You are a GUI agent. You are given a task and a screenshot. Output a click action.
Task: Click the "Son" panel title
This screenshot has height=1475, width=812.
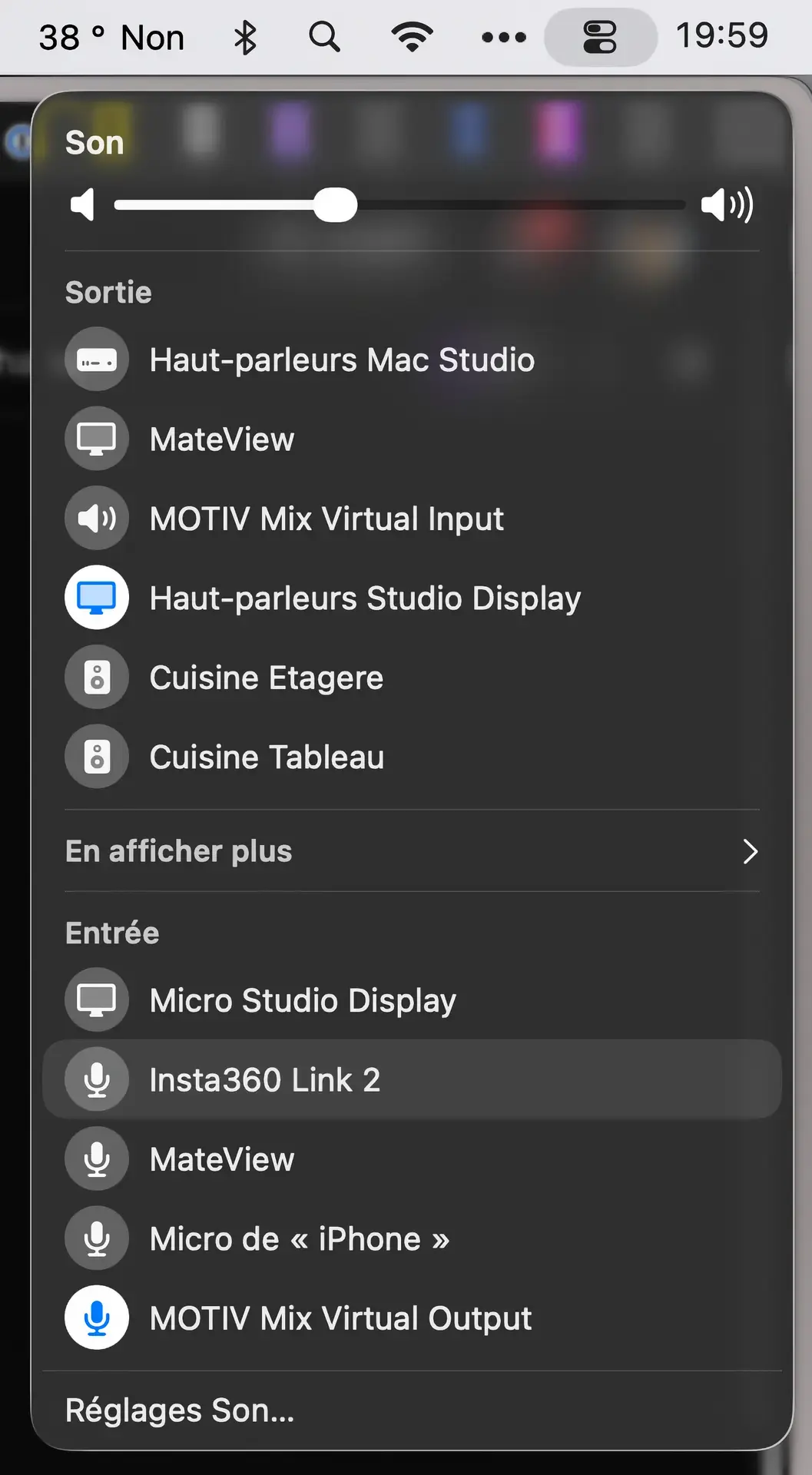pos(94,143)
